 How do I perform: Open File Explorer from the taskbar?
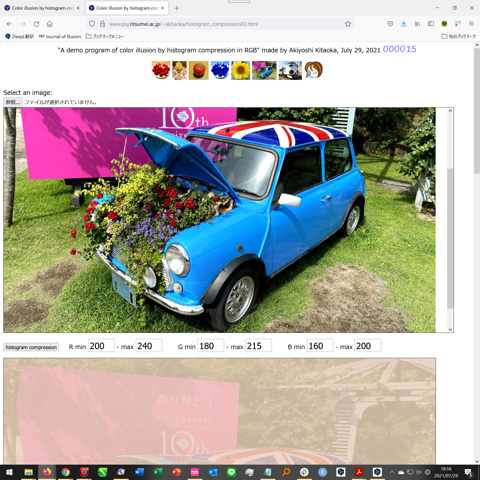29,472
